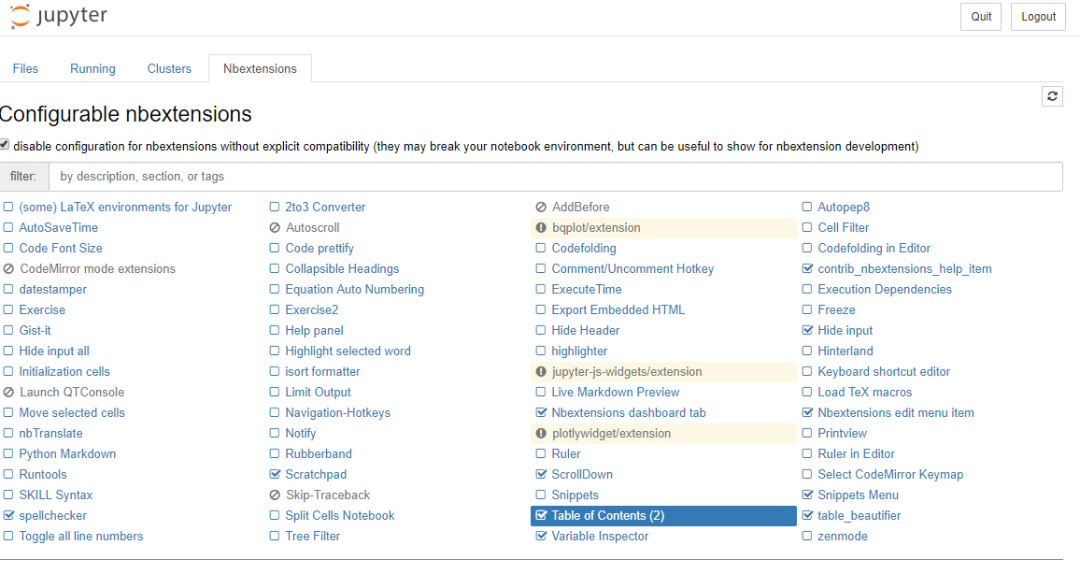Screen dimensions: 1080x574
Task: Click the disabled icon next to Autoscroll
Action: click(x=275, y=227)
